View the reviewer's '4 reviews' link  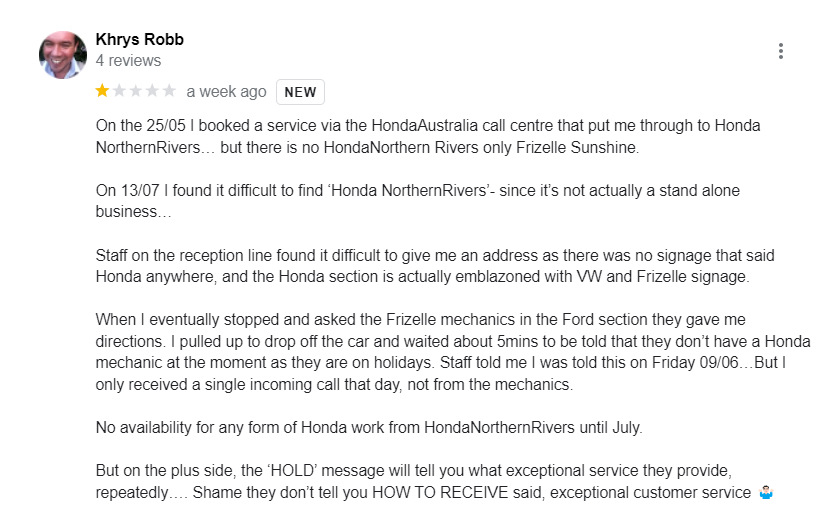pyautogui.click(x=128, y=61)
